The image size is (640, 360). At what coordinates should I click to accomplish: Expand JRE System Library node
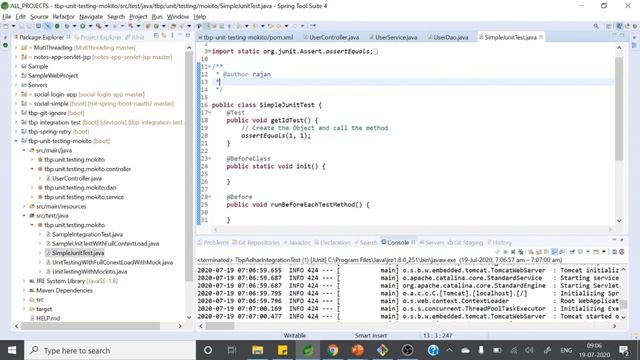click(x=24, y=281)
